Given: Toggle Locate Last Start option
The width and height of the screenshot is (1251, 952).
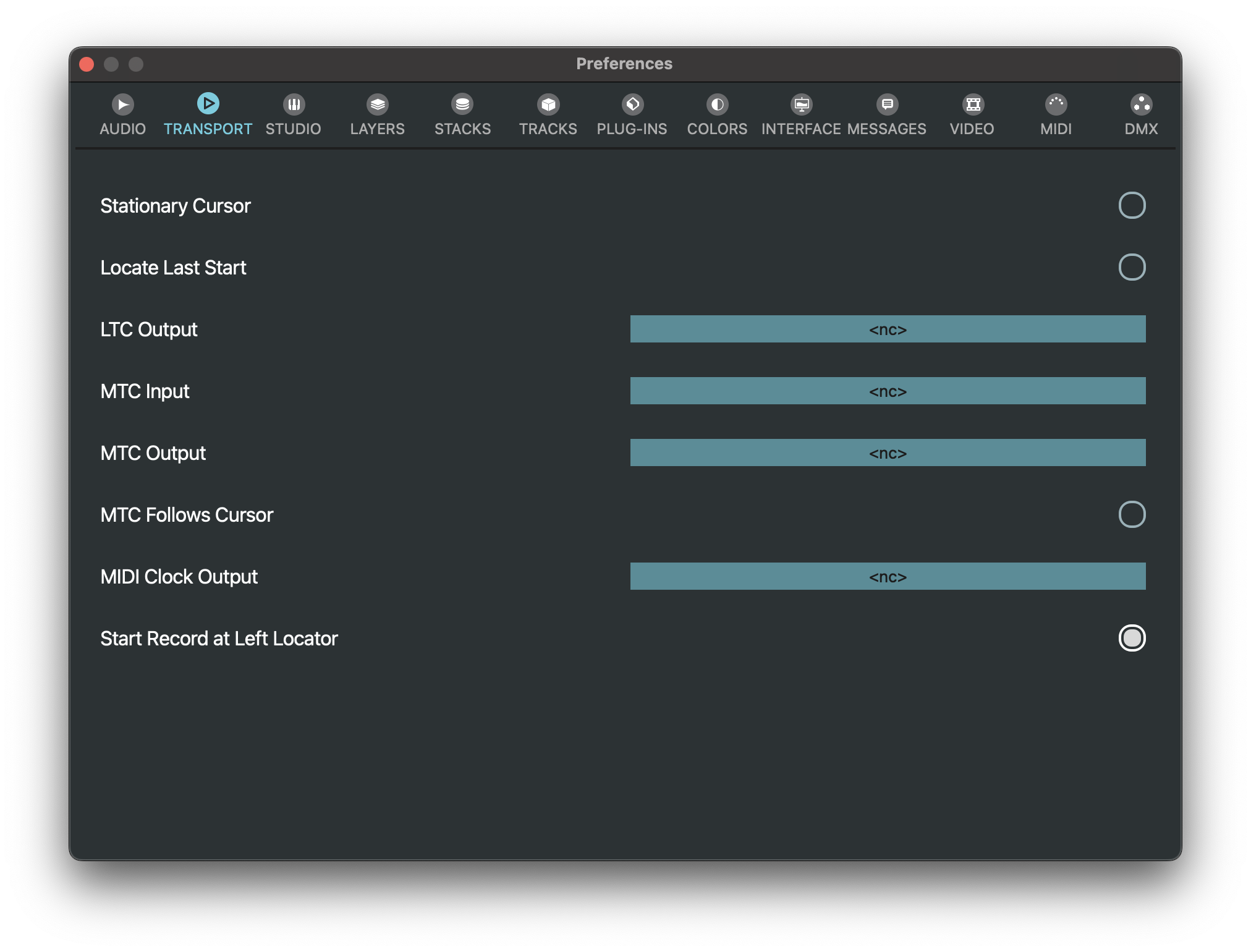Looking at the screenshot, I should [x=1132, y=267].
